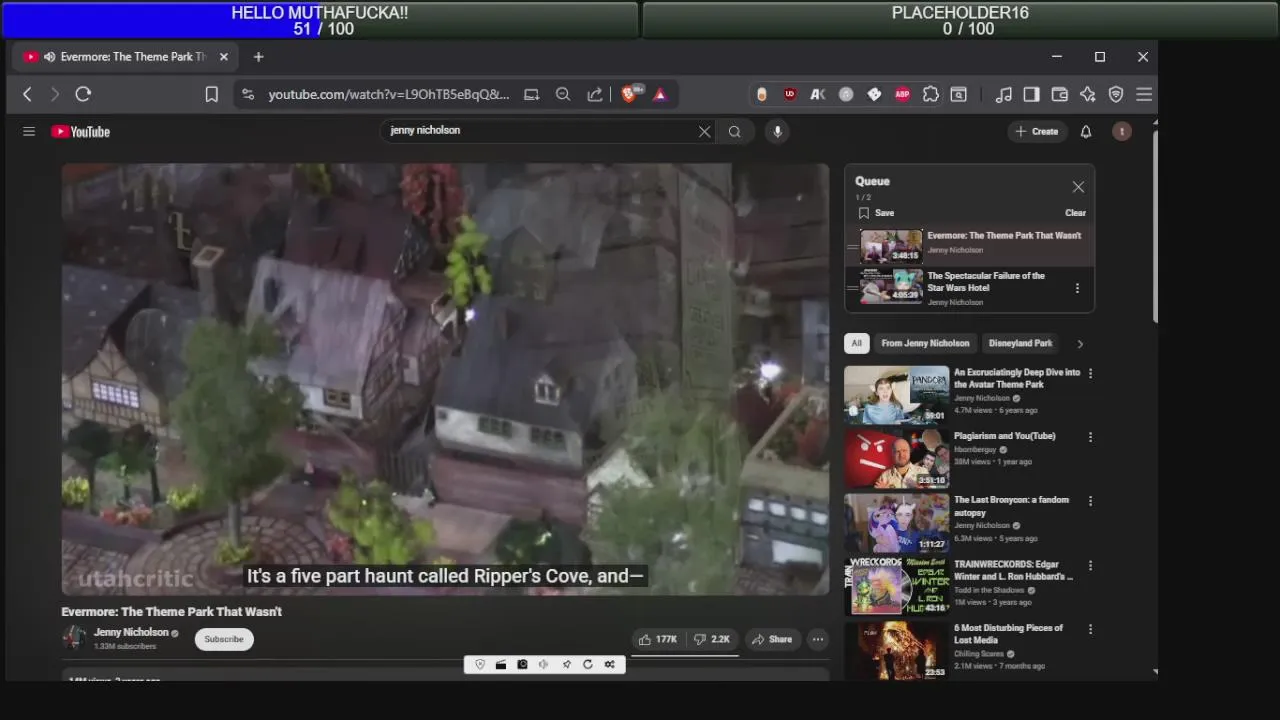Open YouTube notifications bell
The height and width of the screenshot is (720, 1280).
[1086, 131]
